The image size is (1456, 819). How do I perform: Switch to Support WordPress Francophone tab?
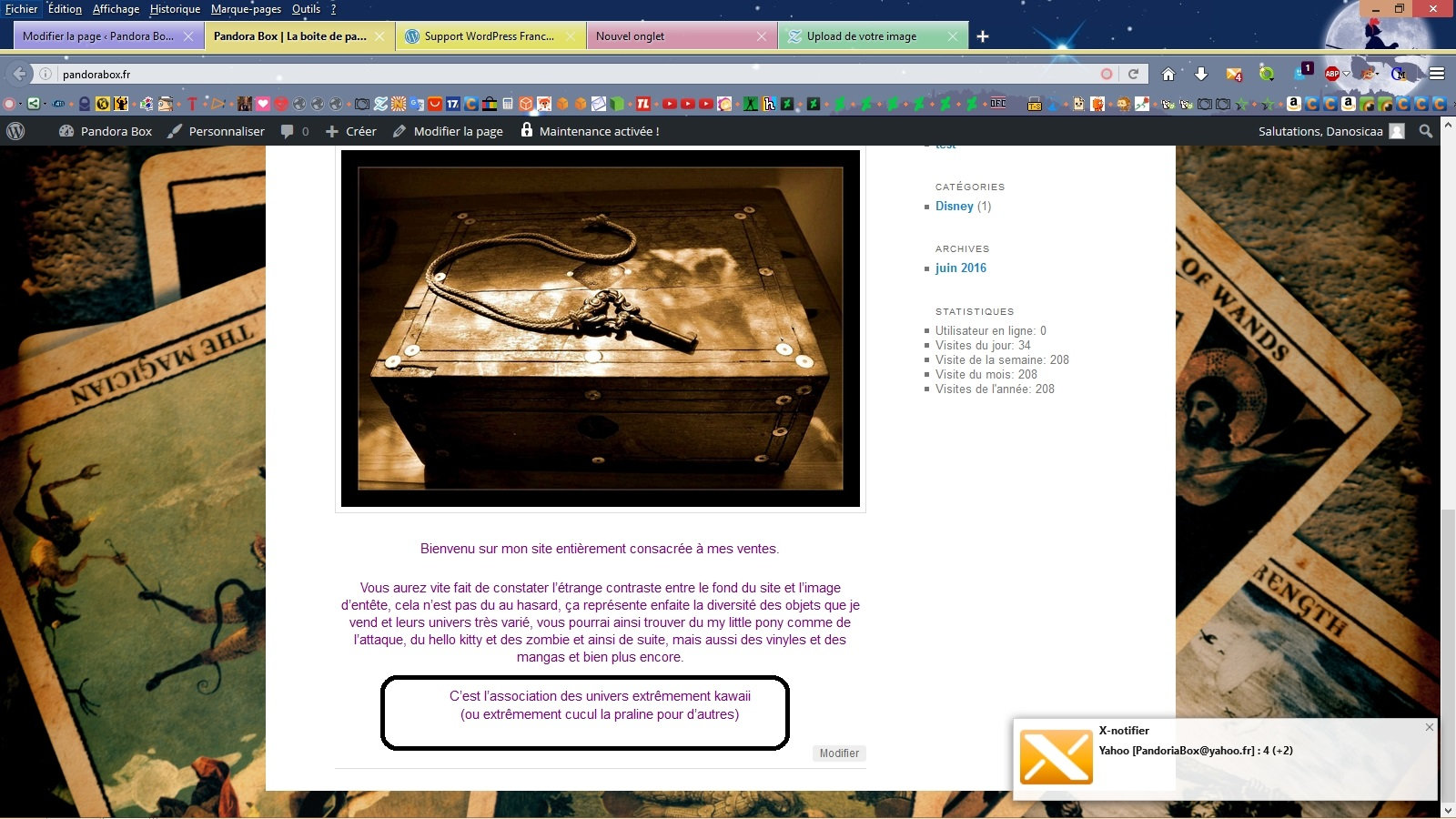pos(490,36)
